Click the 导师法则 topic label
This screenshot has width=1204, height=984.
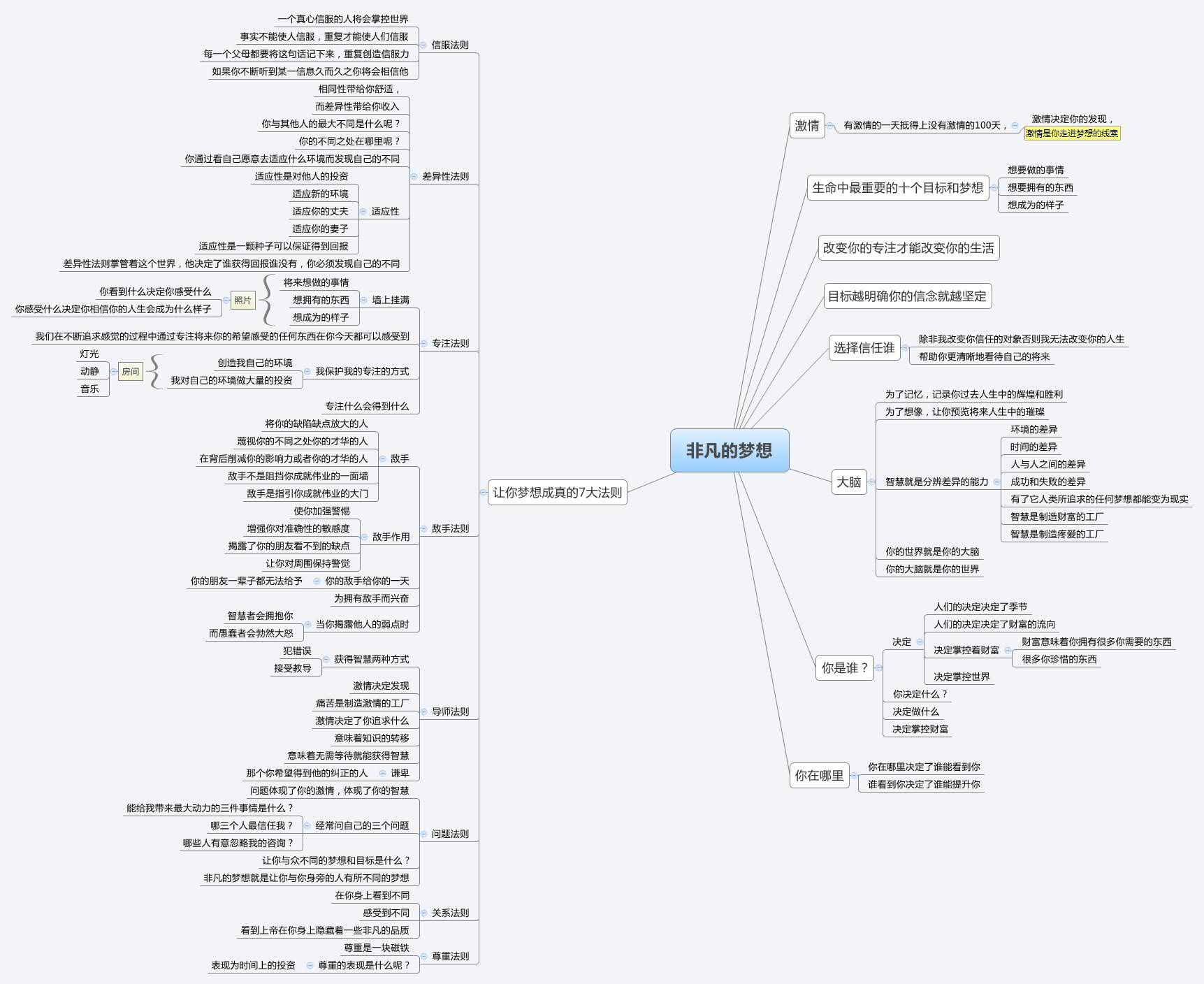[x=450, y=712]
